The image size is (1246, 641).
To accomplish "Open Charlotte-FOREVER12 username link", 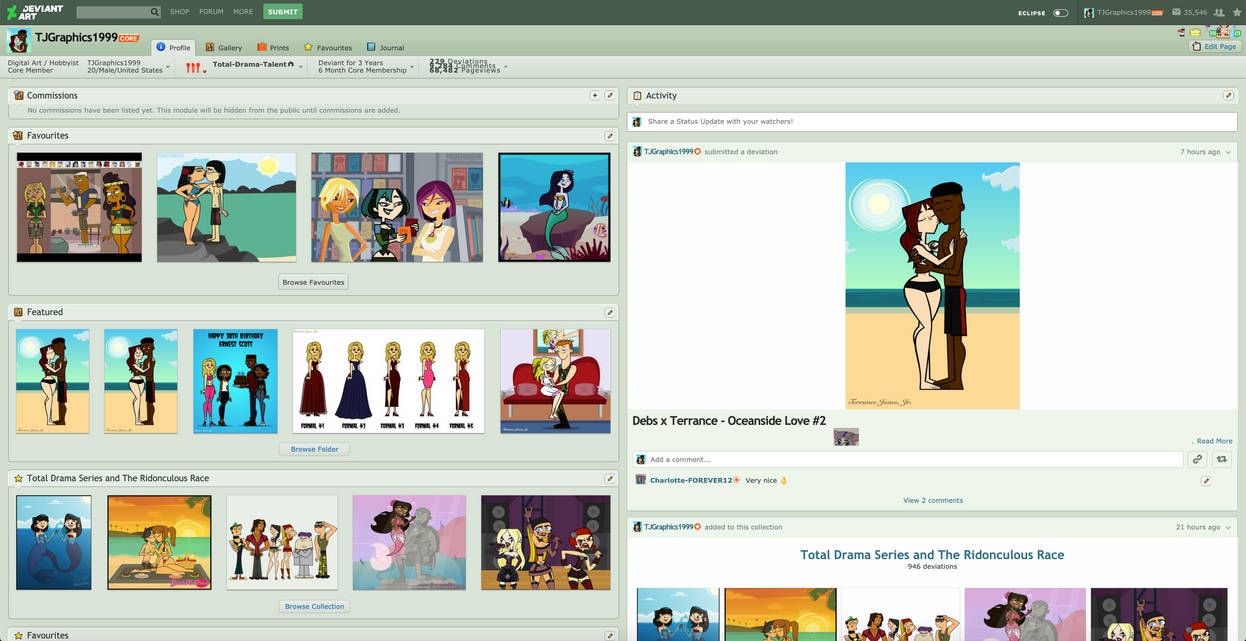I will (691, 480).
